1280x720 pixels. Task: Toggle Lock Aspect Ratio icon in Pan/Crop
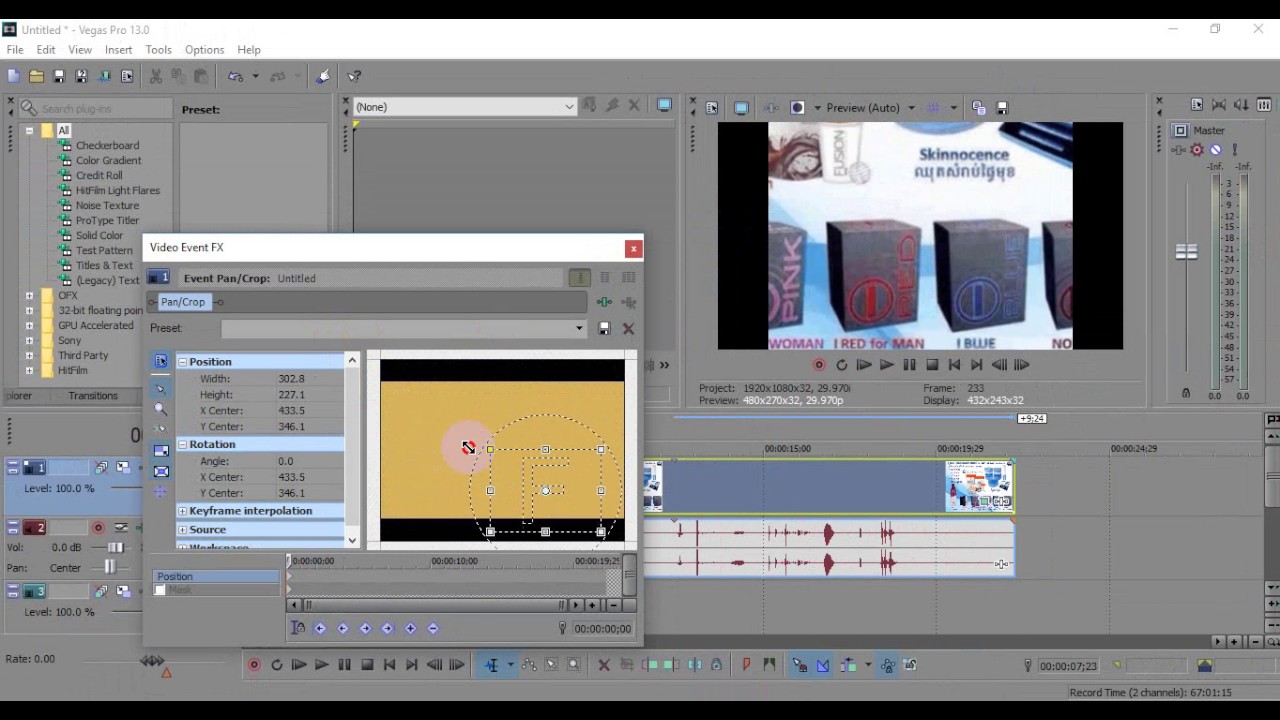click(161, 451)
